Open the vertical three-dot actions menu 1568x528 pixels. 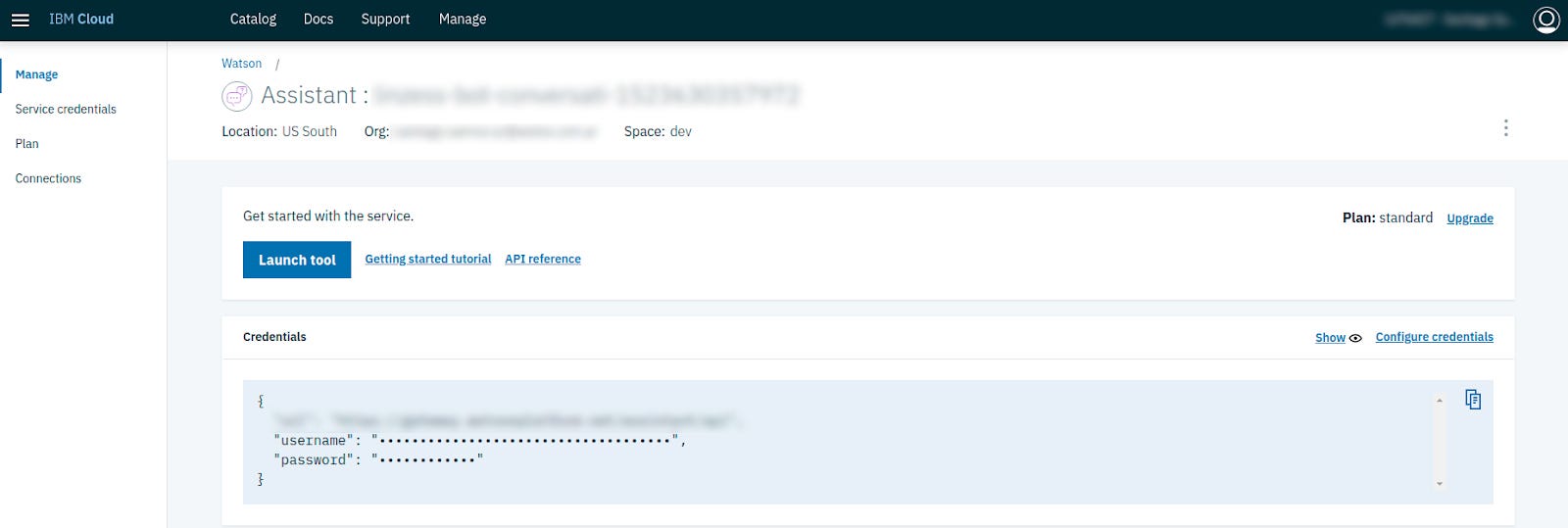point(1505,128)
